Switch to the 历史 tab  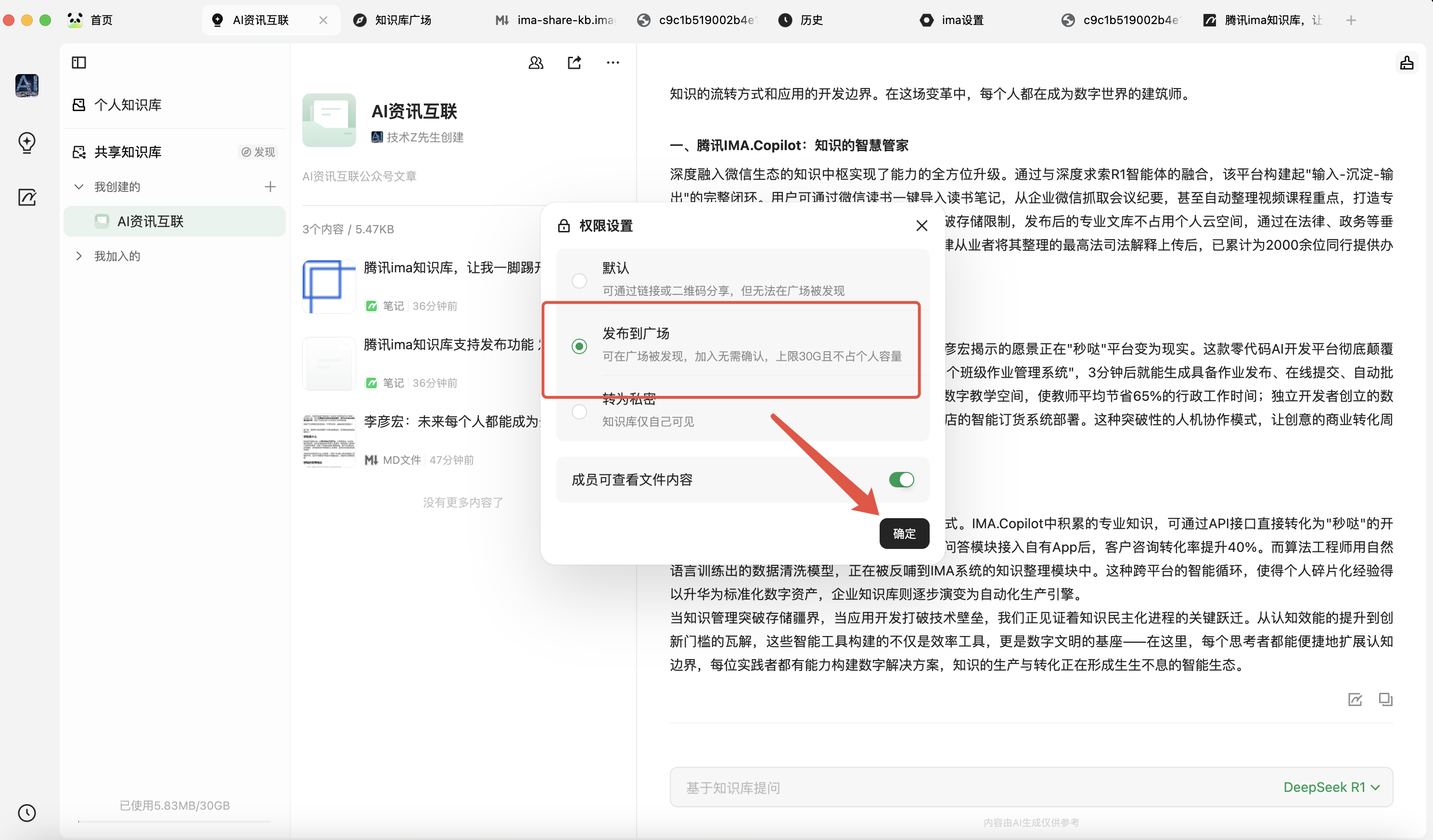tap(801, 21)
